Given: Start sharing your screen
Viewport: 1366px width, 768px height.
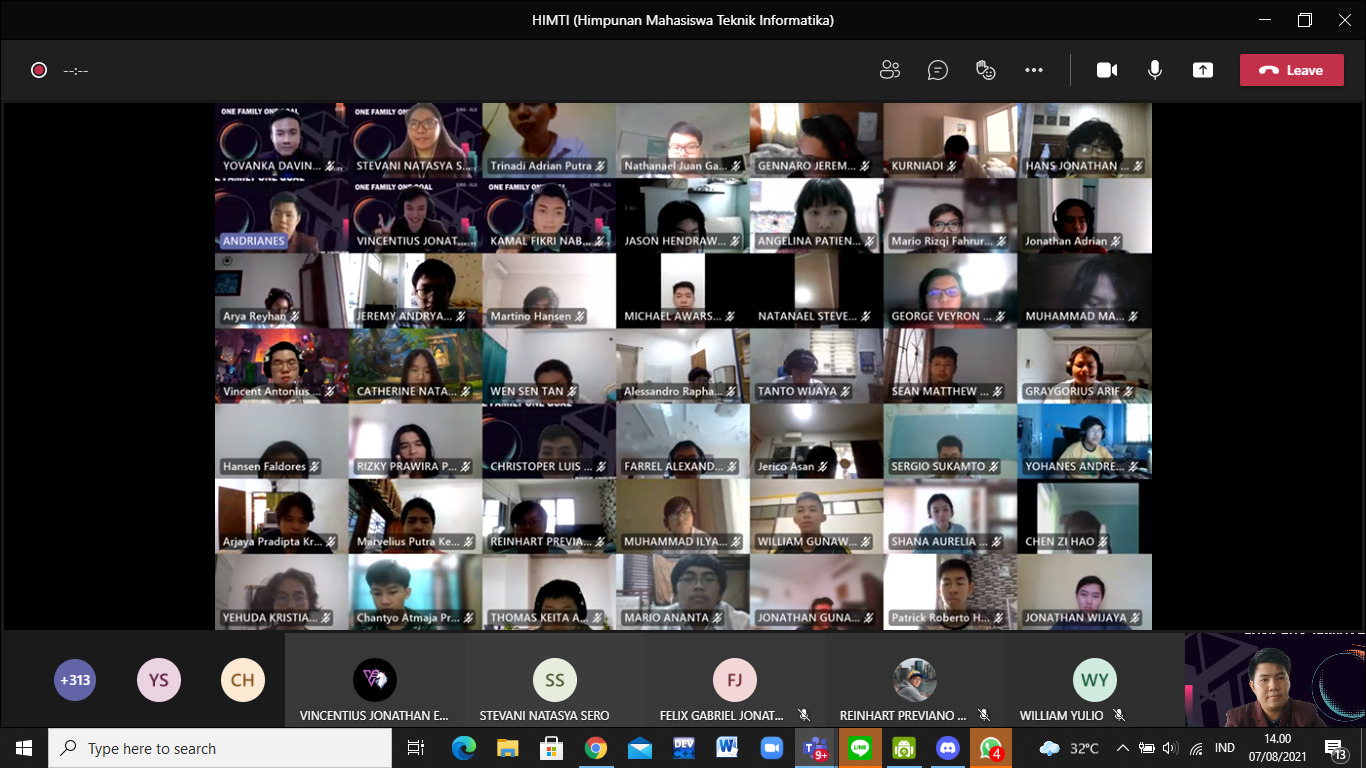Looking at the screenshot, I should pos(1203,70).
